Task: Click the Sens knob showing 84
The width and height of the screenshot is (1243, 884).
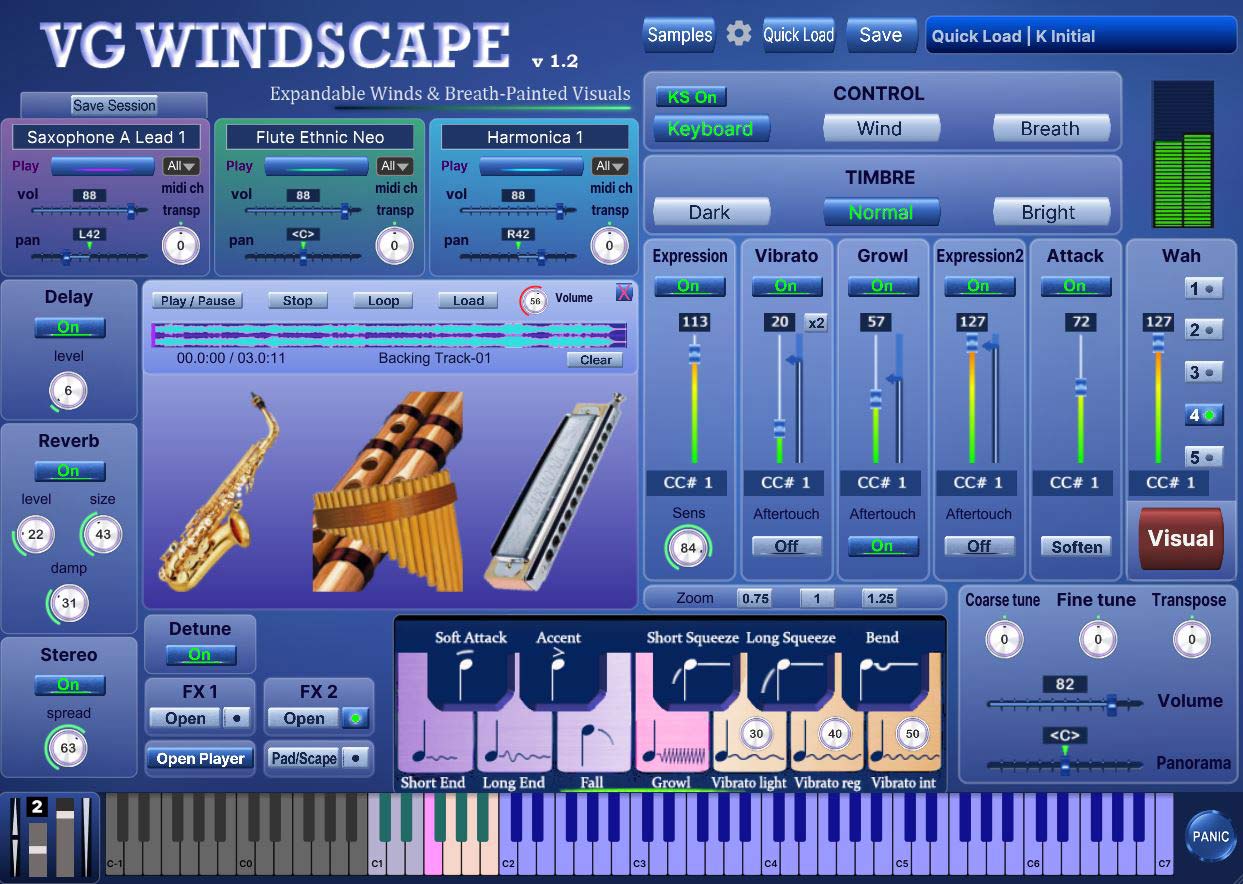Action: click(x=688, y=547)
